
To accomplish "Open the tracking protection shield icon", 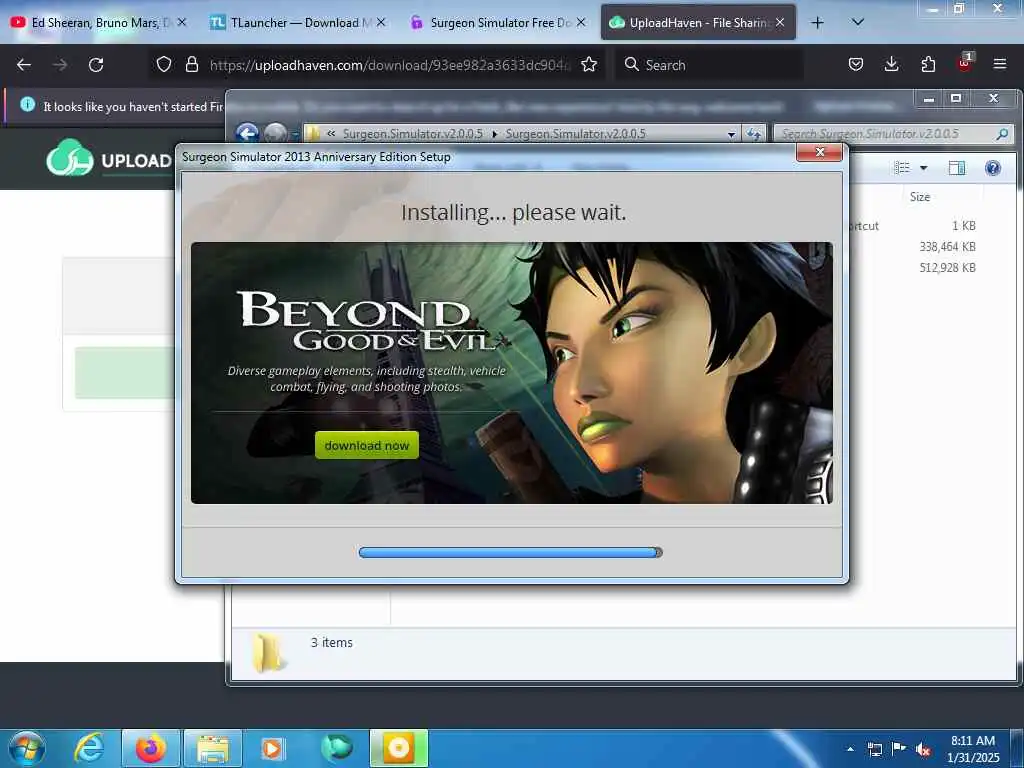I will pos(164,64).
